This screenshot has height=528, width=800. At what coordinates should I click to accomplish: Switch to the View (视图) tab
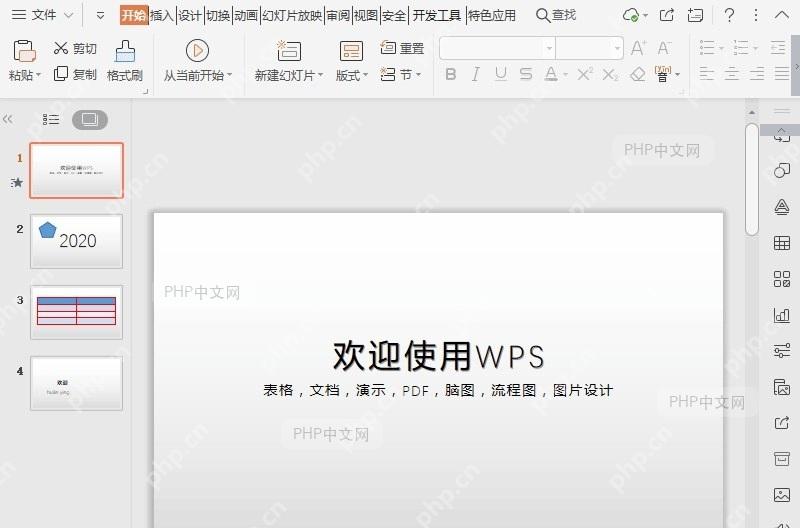tap(366, 15)
